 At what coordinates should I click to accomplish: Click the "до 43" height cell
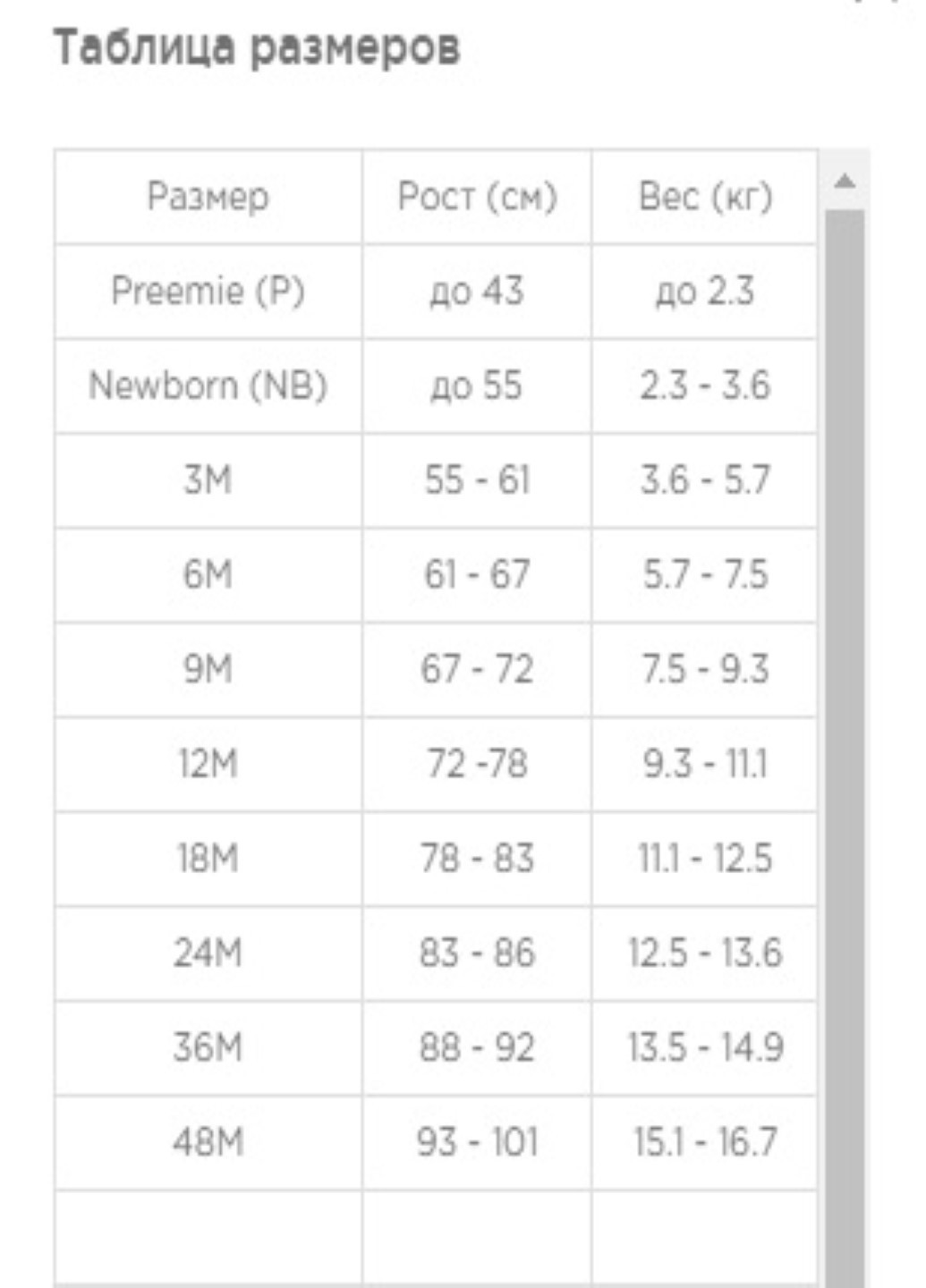pyautogui.click(x=477, y=292)
